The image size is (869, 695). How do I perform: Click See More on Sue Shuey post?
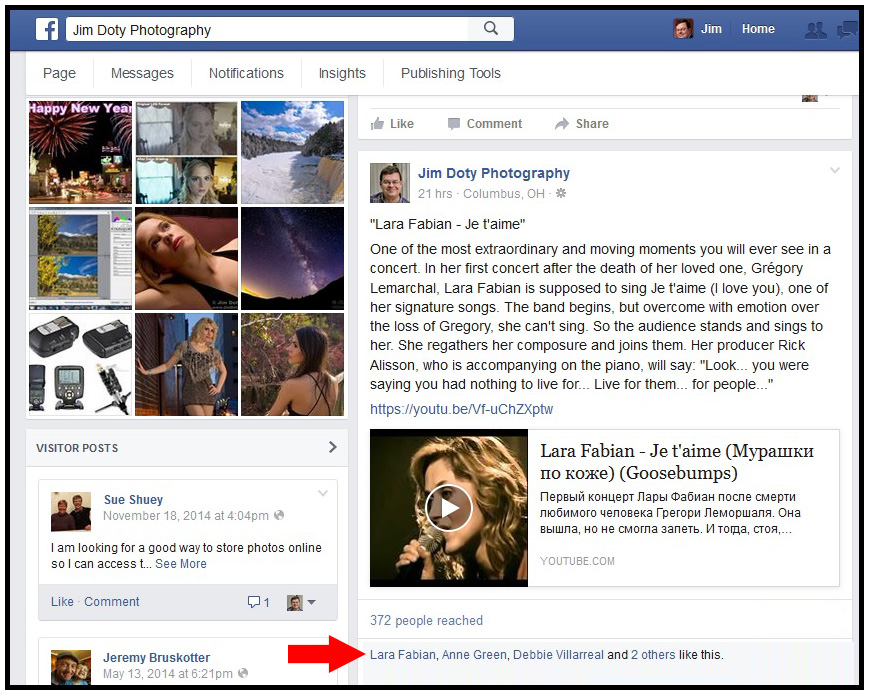click(x=181, y=564)
